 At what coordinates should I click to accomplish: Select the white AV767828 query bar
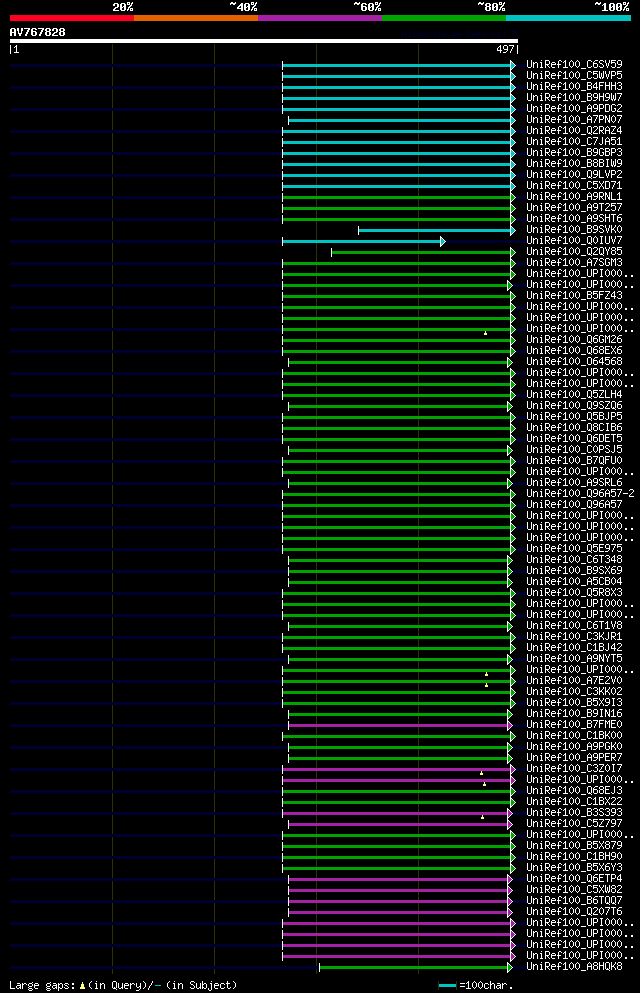pyautogui.click(x=264, y=41)
